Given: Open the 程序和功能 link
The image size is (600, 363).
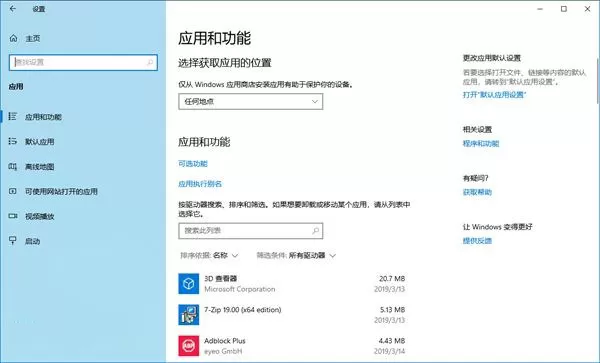Looking at the screenshot, I should [481, 144].
